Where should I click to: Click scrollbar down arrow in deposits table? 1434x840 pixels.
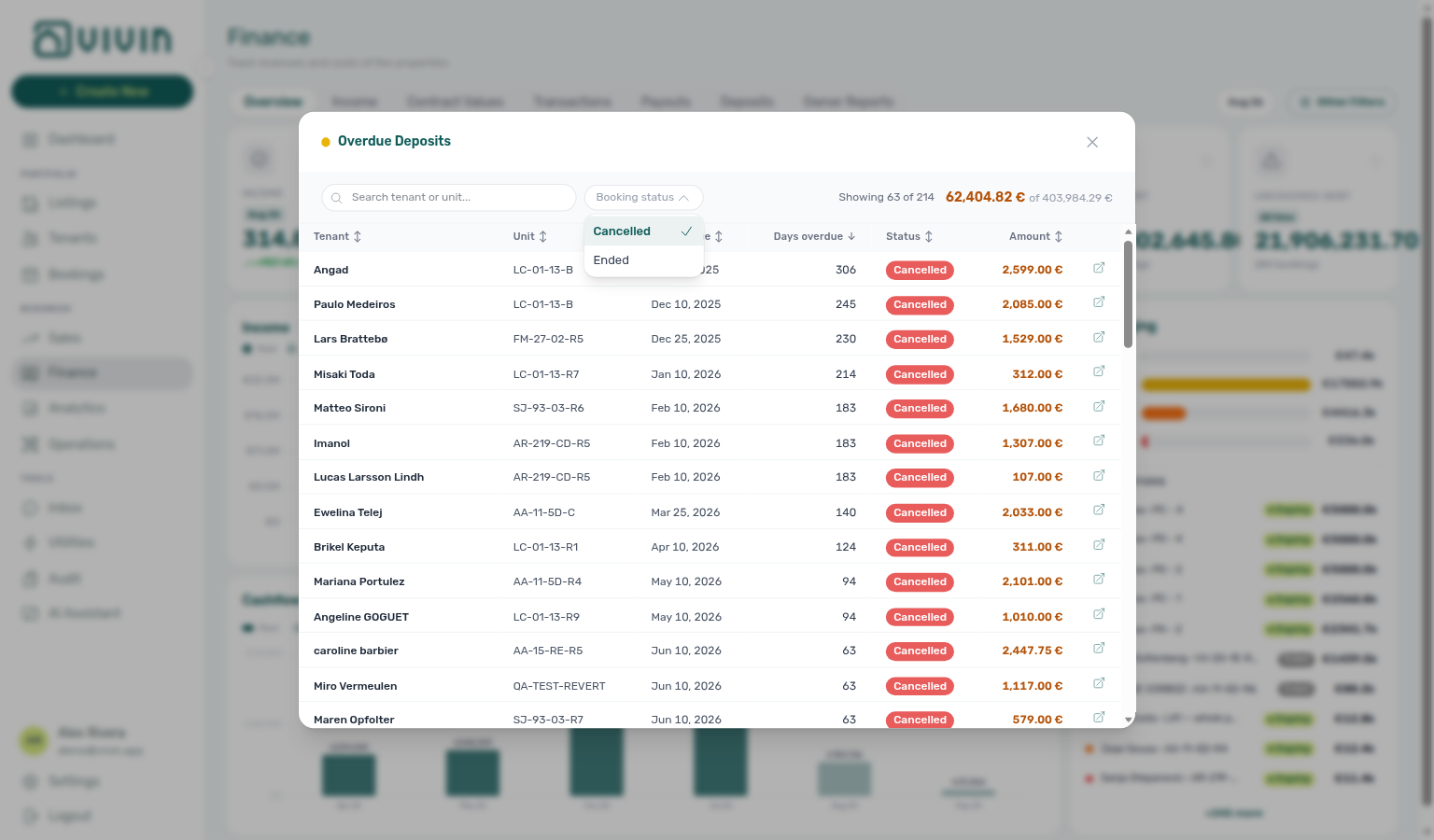click(1128, 721)
